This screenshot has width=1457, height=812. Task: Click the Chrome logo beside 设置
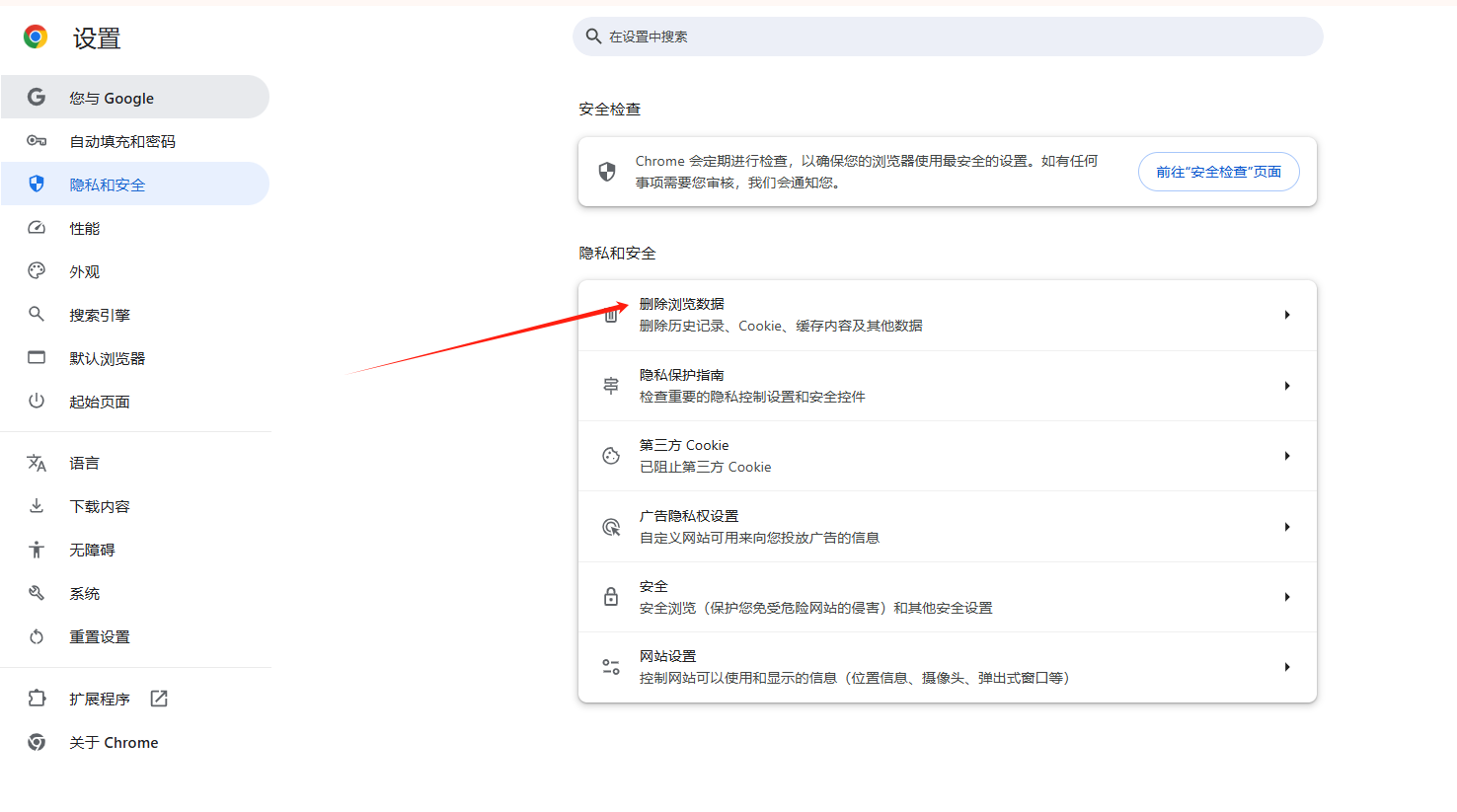click(x=36, y=37)
